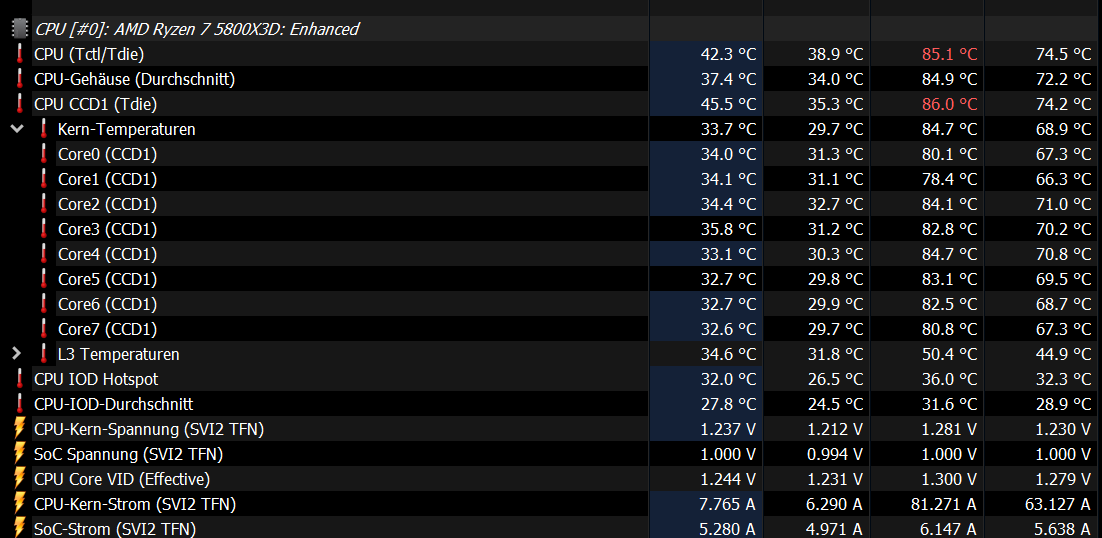Screen dimensions: 1102x538
Task: Click the 26.5 °C IOD Hotspot minimum
Action: point(836,379)
